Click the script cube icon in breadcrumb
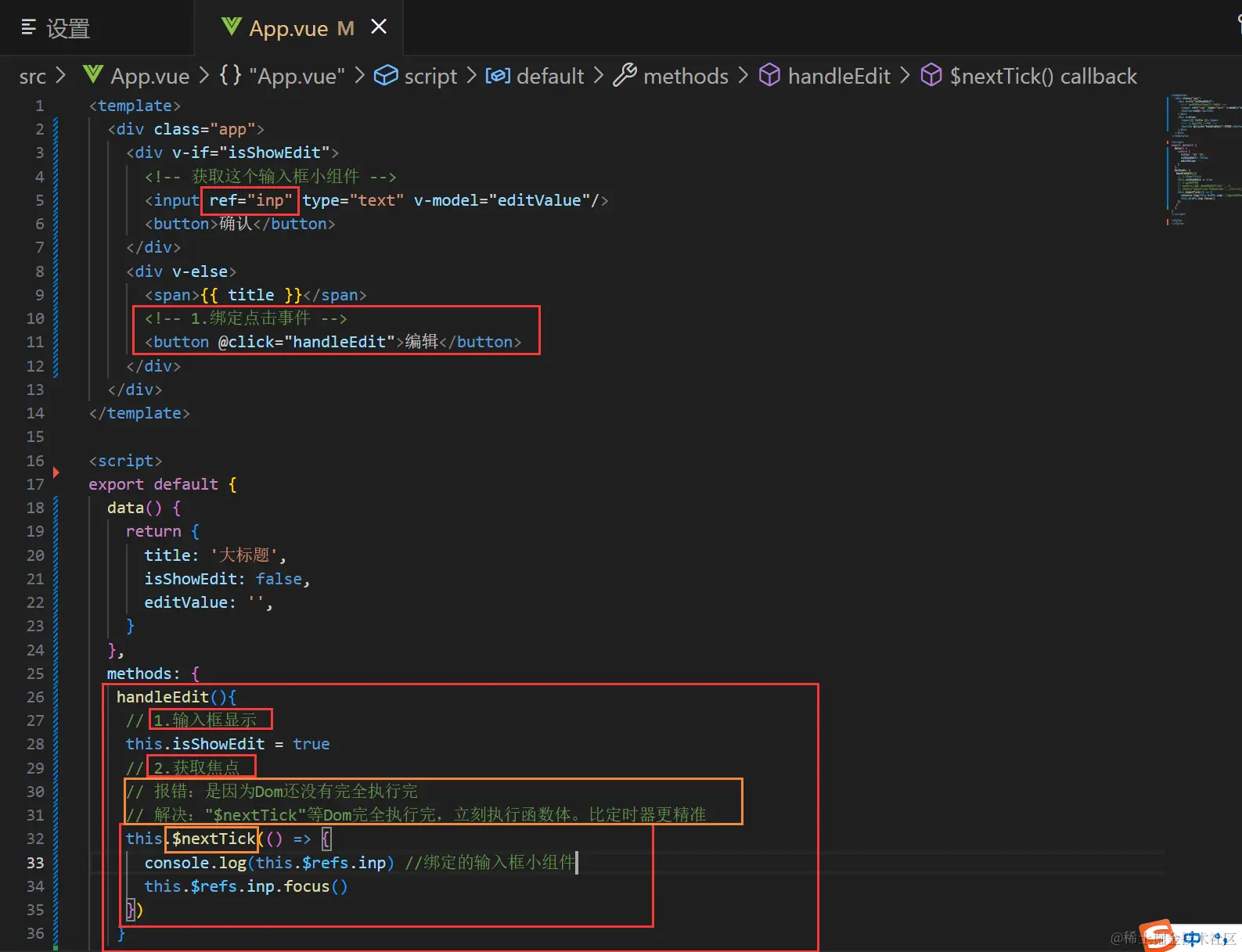 [x=386, y=75]
